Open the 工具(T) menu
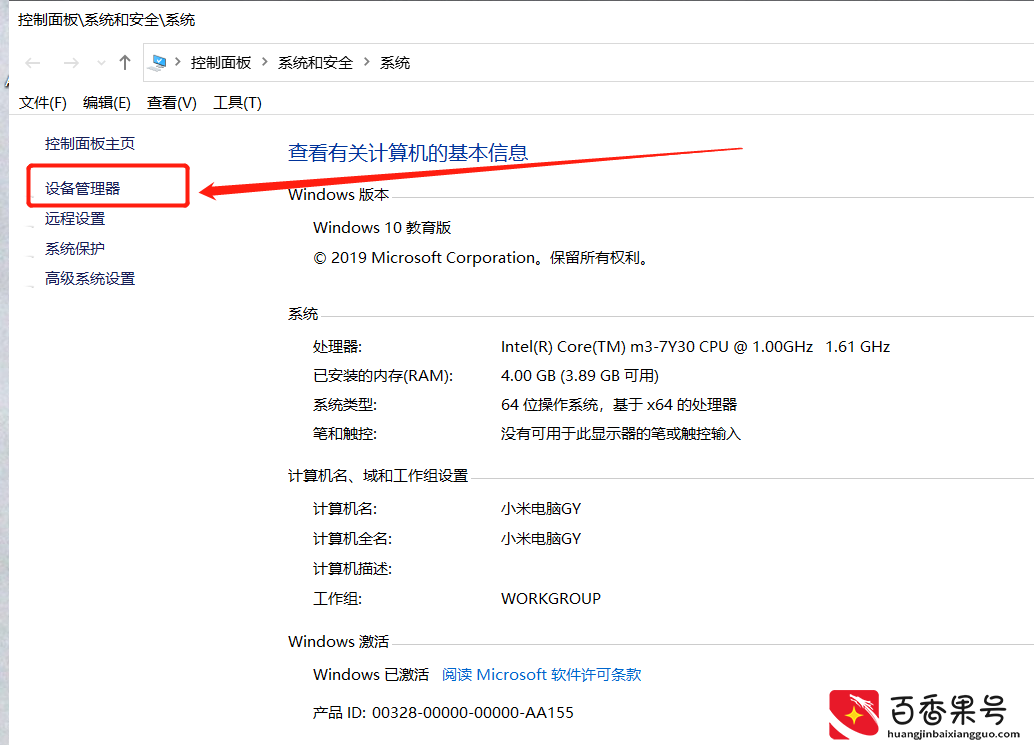 coord(237,103)
